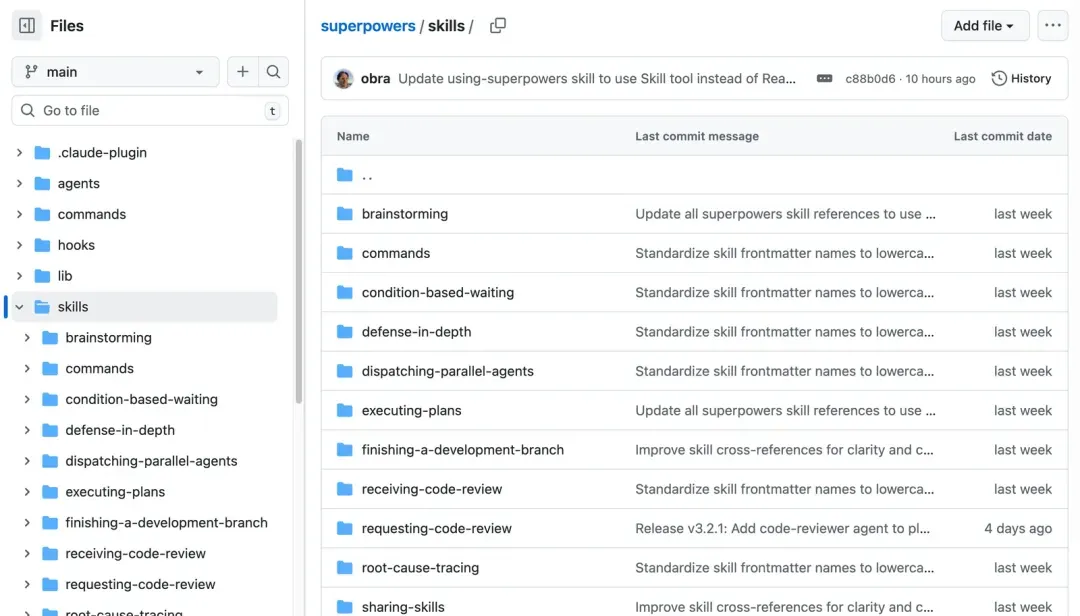This screenshot has width=1080, height=616.
Task: Expand the hooks folder chevron
Action: tap(19, 245)
